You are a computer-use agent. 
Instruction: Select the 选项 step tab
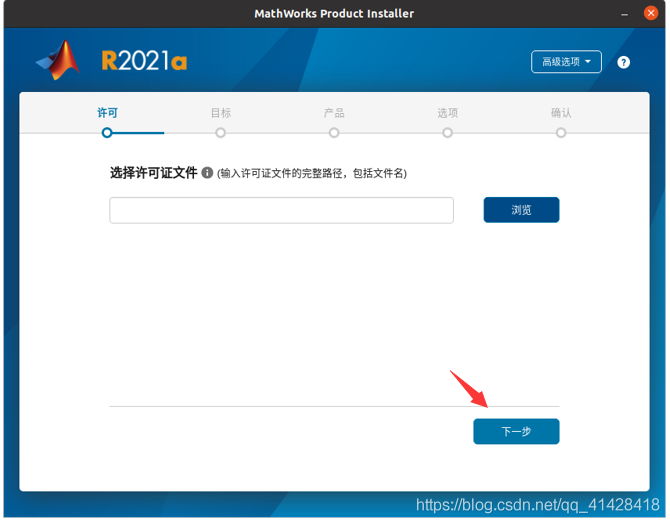447,113
